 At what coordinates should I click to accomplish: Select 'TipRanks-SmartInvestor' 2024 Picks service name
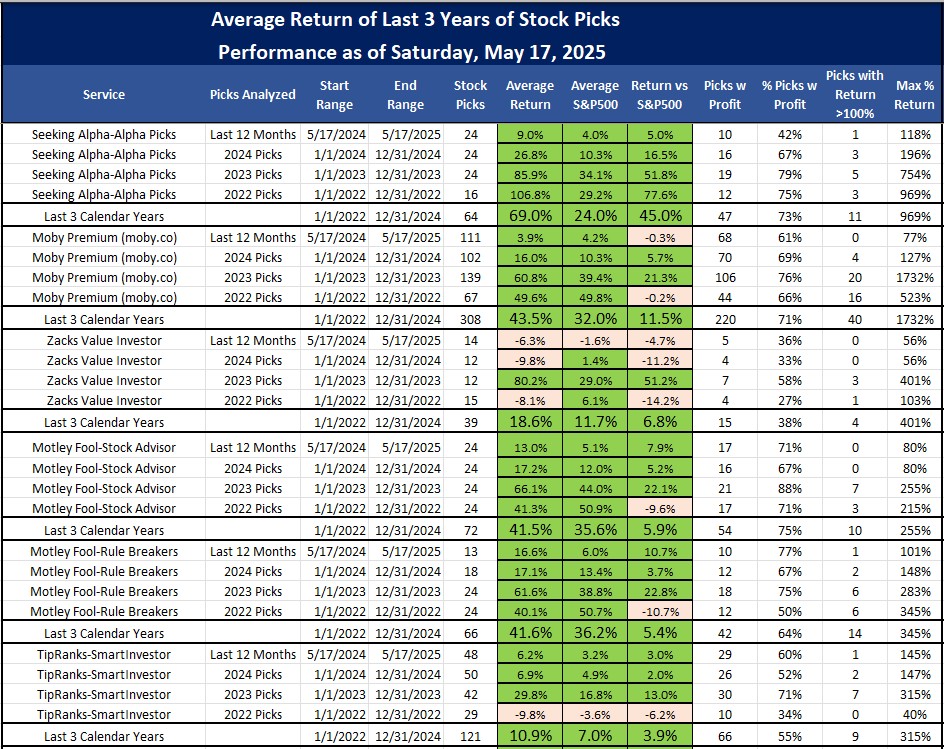pos(104,674)
